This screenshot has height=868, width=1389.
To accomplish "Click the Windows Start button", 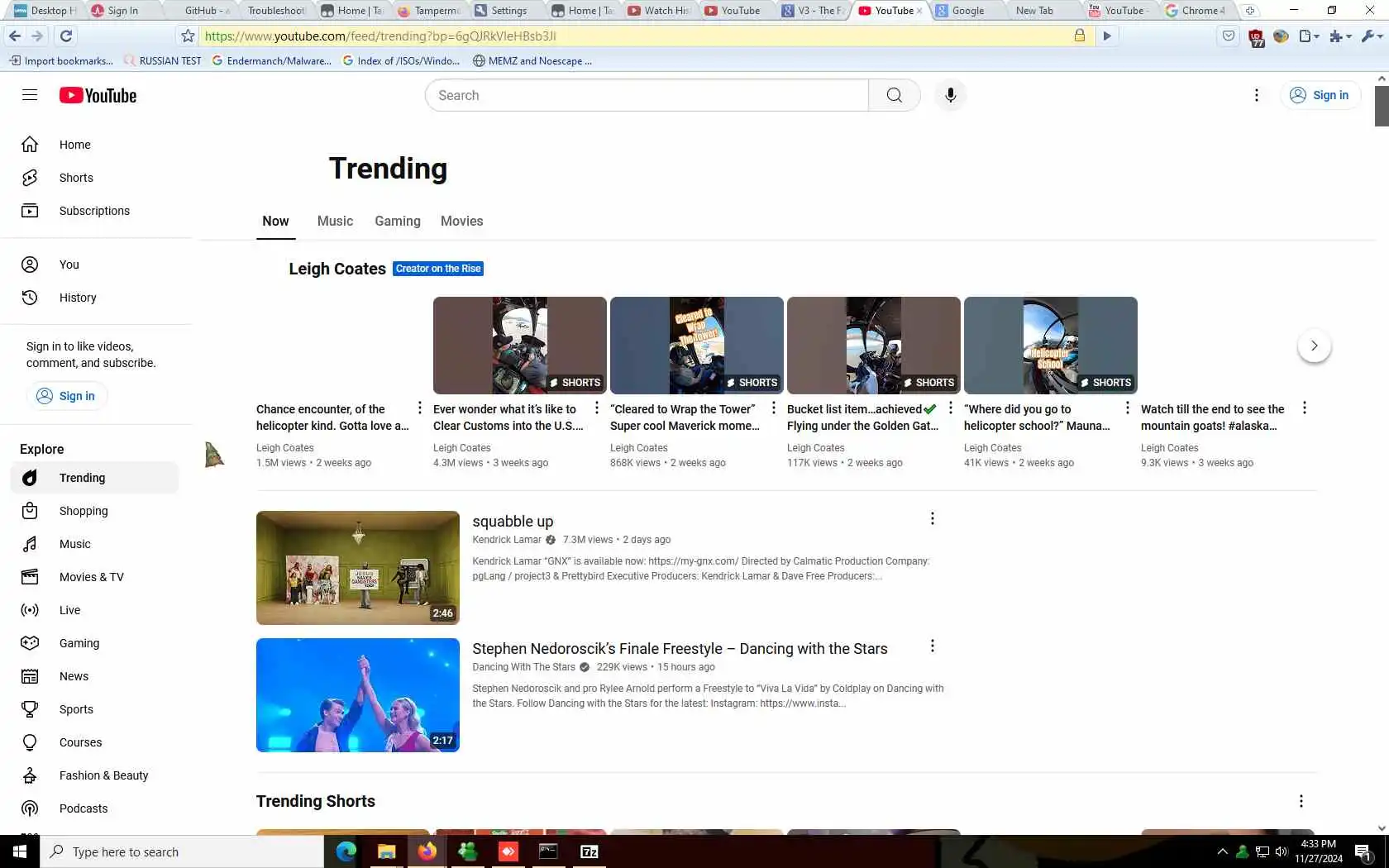I will [x=20, y=851].
